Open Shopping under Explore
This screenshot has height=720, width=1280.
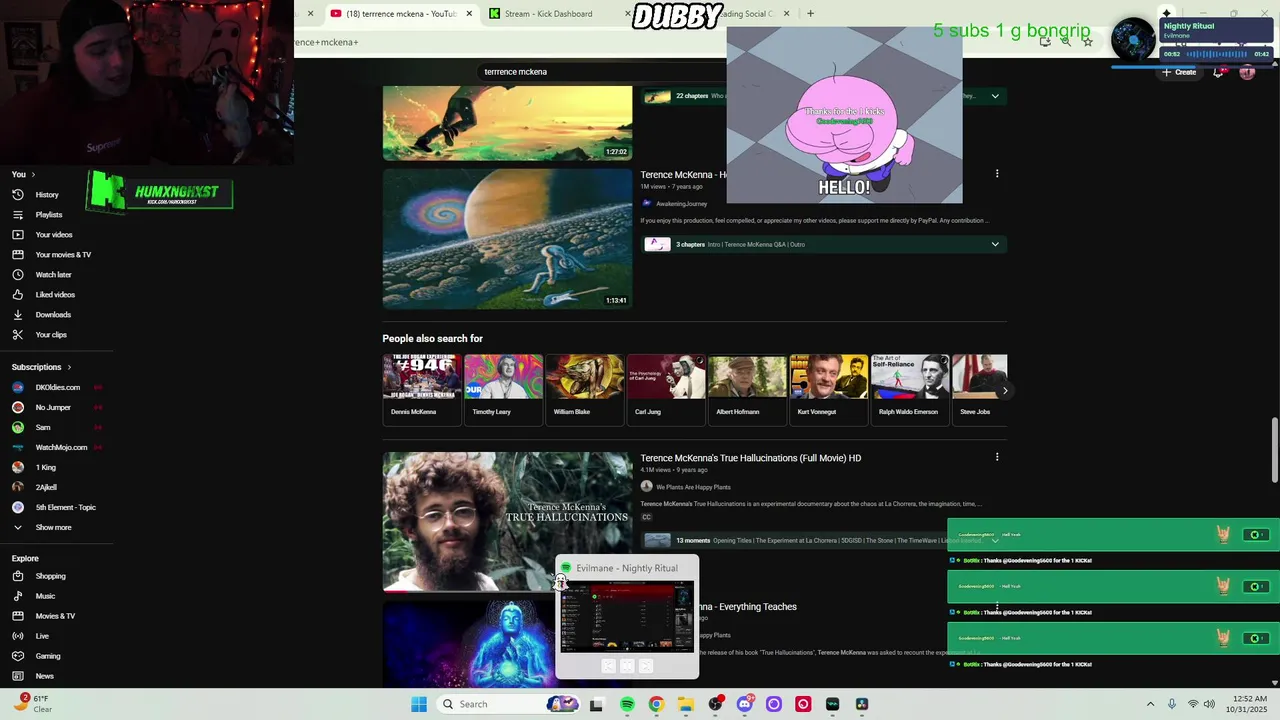(x=50, y=576)
